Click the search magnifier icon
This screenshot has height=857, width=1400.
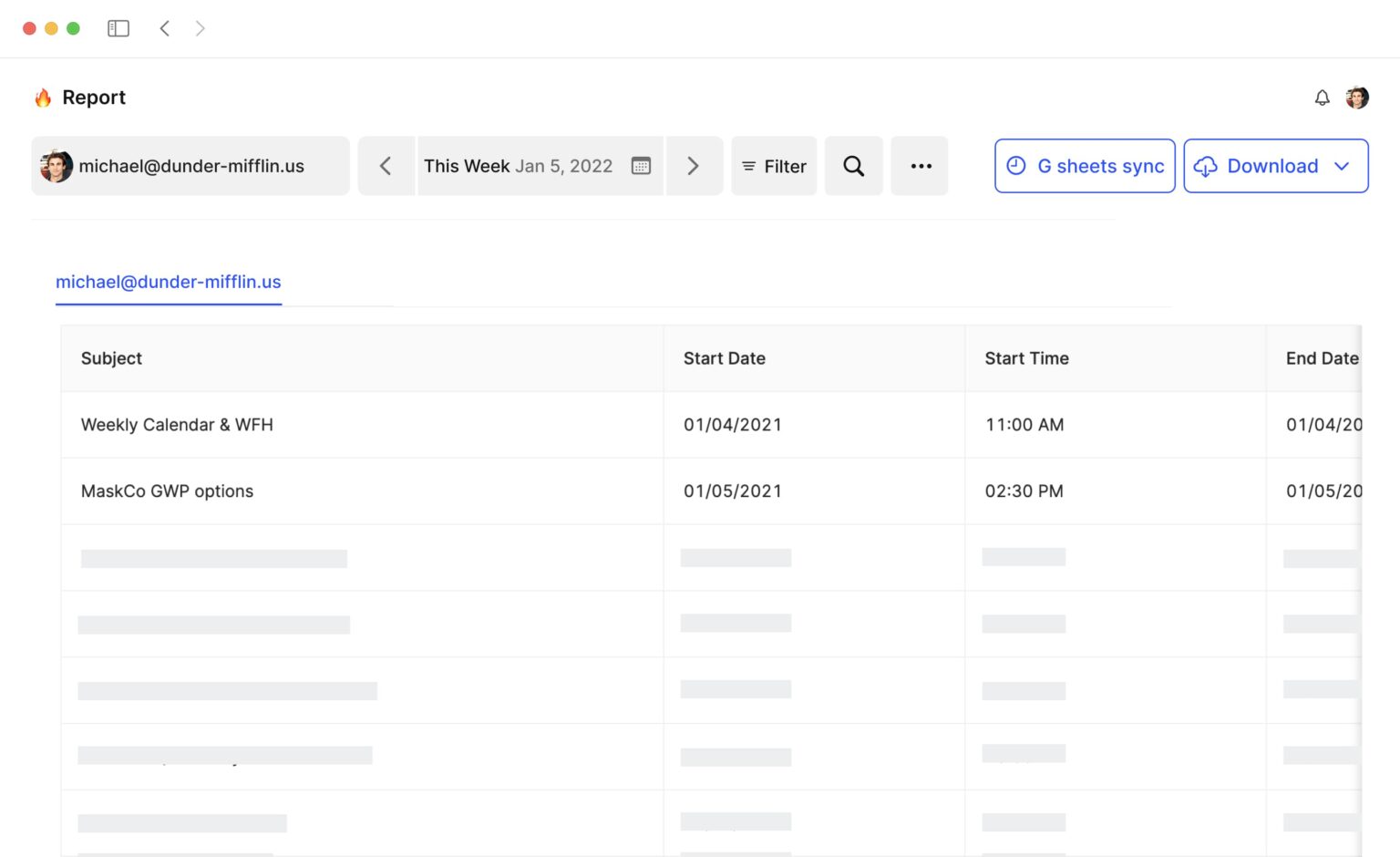(853, 166)
